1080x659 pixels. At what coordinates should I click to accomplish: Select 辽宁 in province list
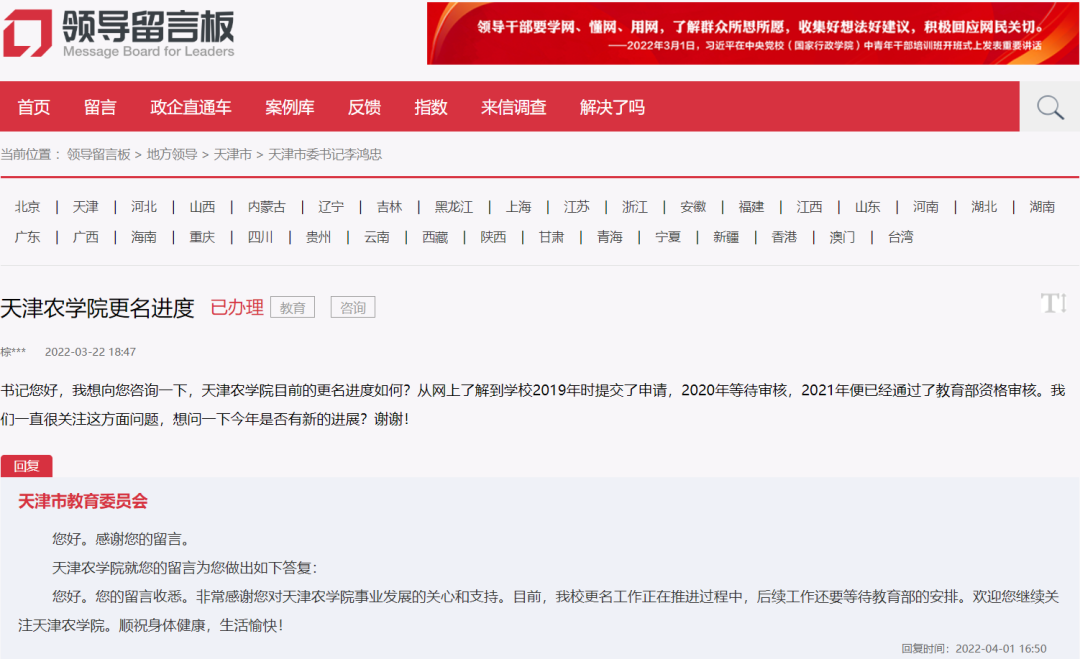click(331, 207)
